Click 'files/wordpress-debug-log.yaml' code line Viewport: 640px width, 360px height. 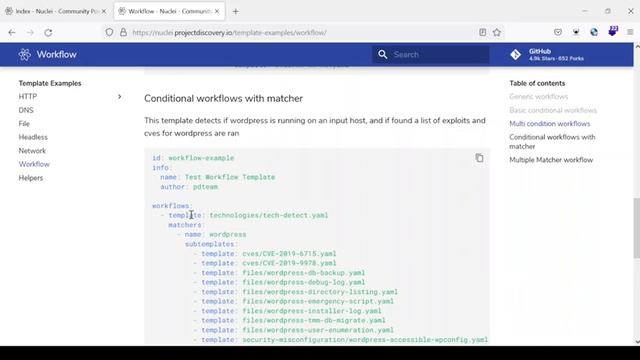[x=304, y=282]
